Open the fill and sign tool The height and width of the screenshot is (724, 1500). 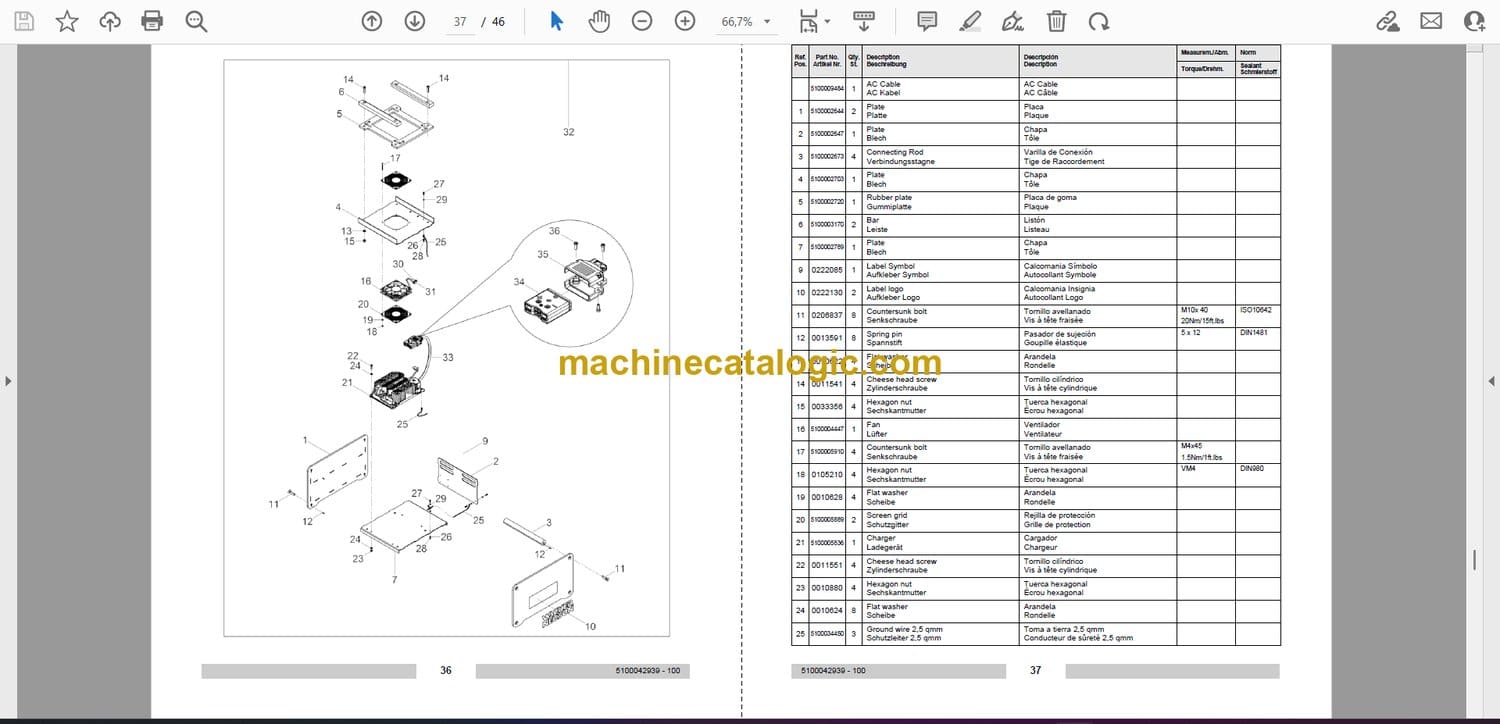1013,21
